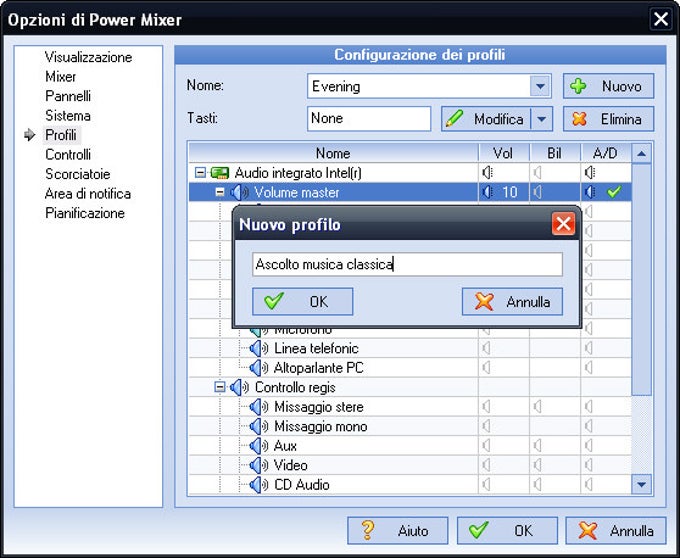The image size is (680, 558).
Task: Click the A/D column header
Action: [606, 153]
